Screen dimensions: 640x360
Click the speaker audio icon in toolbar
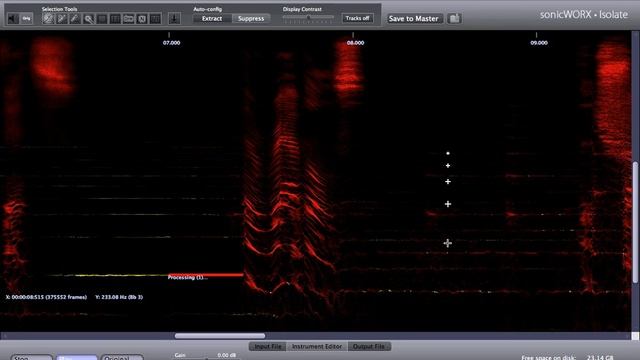click(x=13, y=18)
